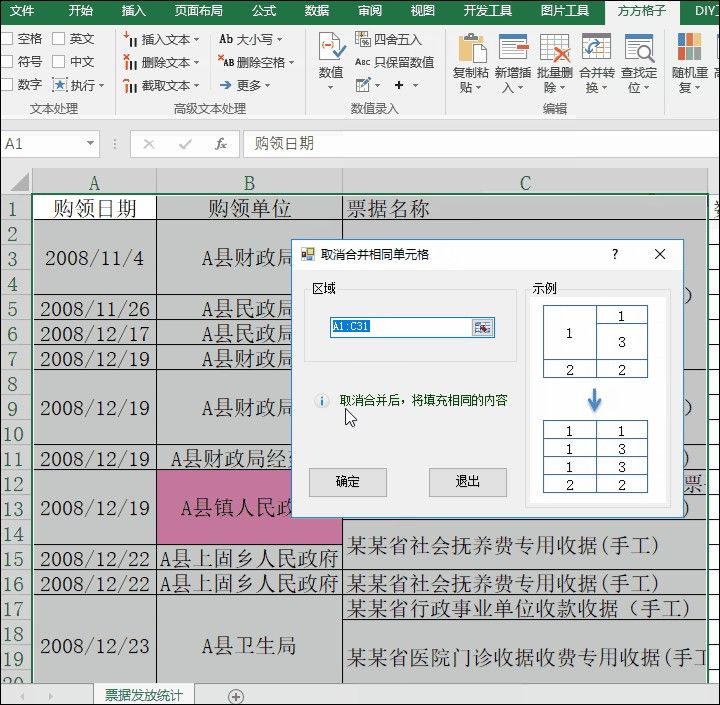720x705 pixels.
Task: Click the 退出 button in dialog
Action: 467,482
